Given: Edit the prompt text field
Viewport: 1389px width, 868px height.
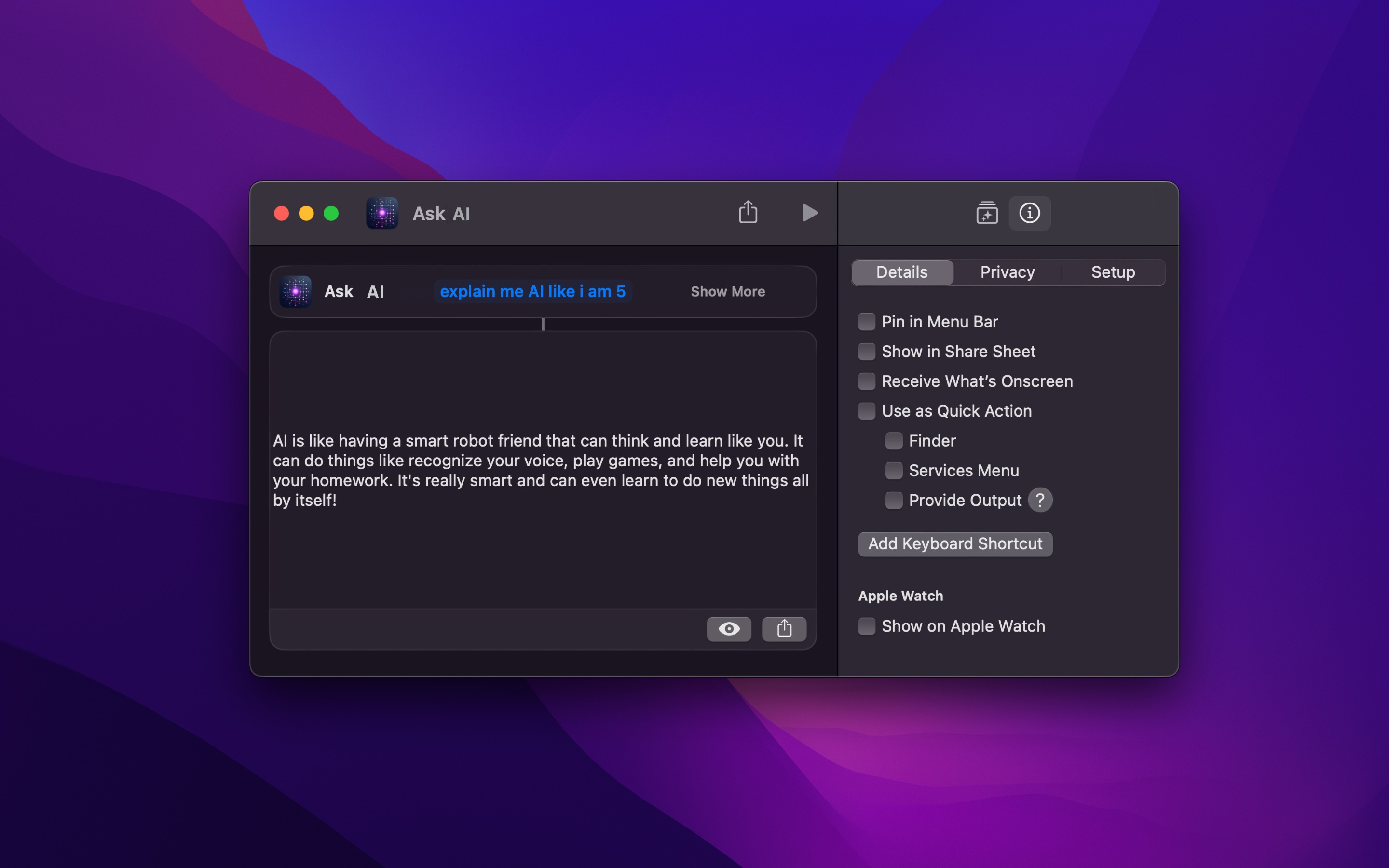Looking at the screenshot, I should [x=532, y=291].
